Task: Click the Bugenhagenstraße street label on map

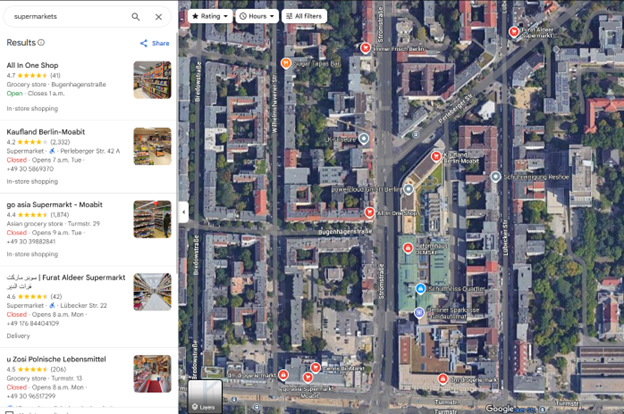Action: click(345, 231)
